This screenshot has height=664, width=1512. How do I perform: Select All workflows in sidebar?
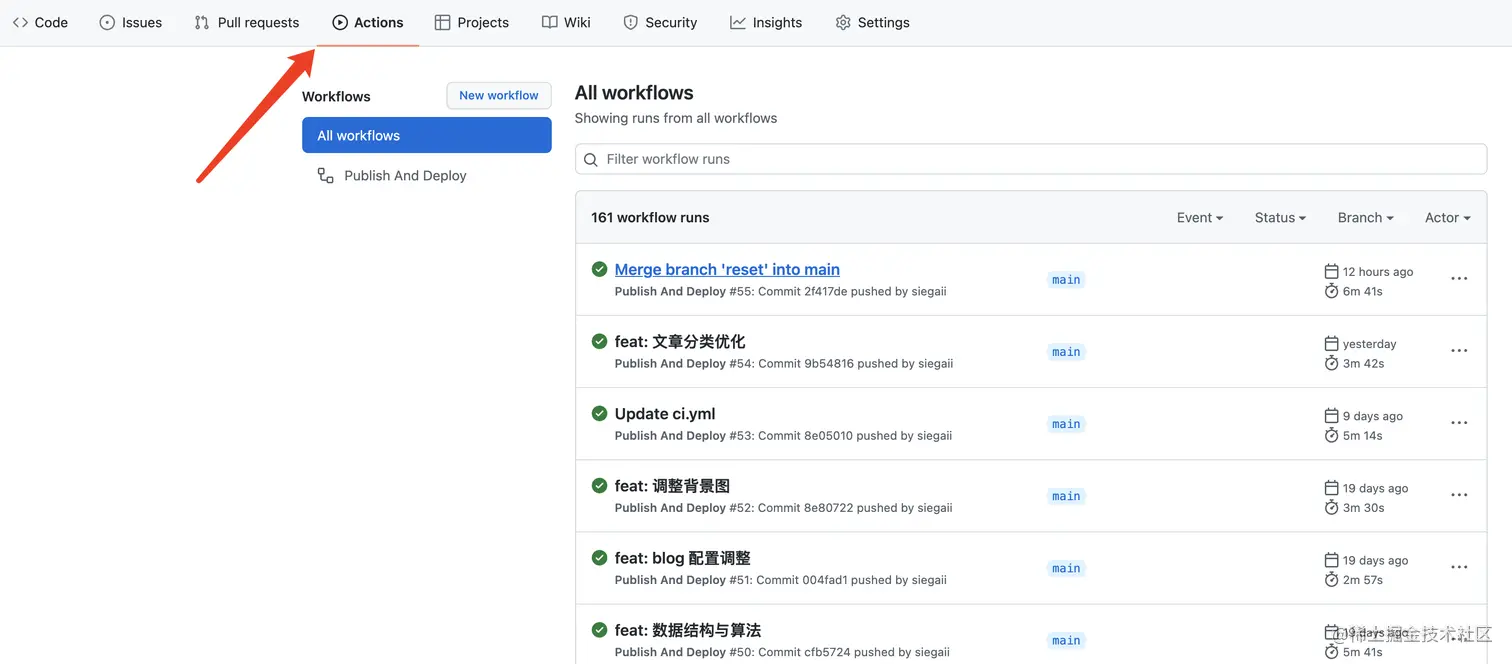[427, 135]
